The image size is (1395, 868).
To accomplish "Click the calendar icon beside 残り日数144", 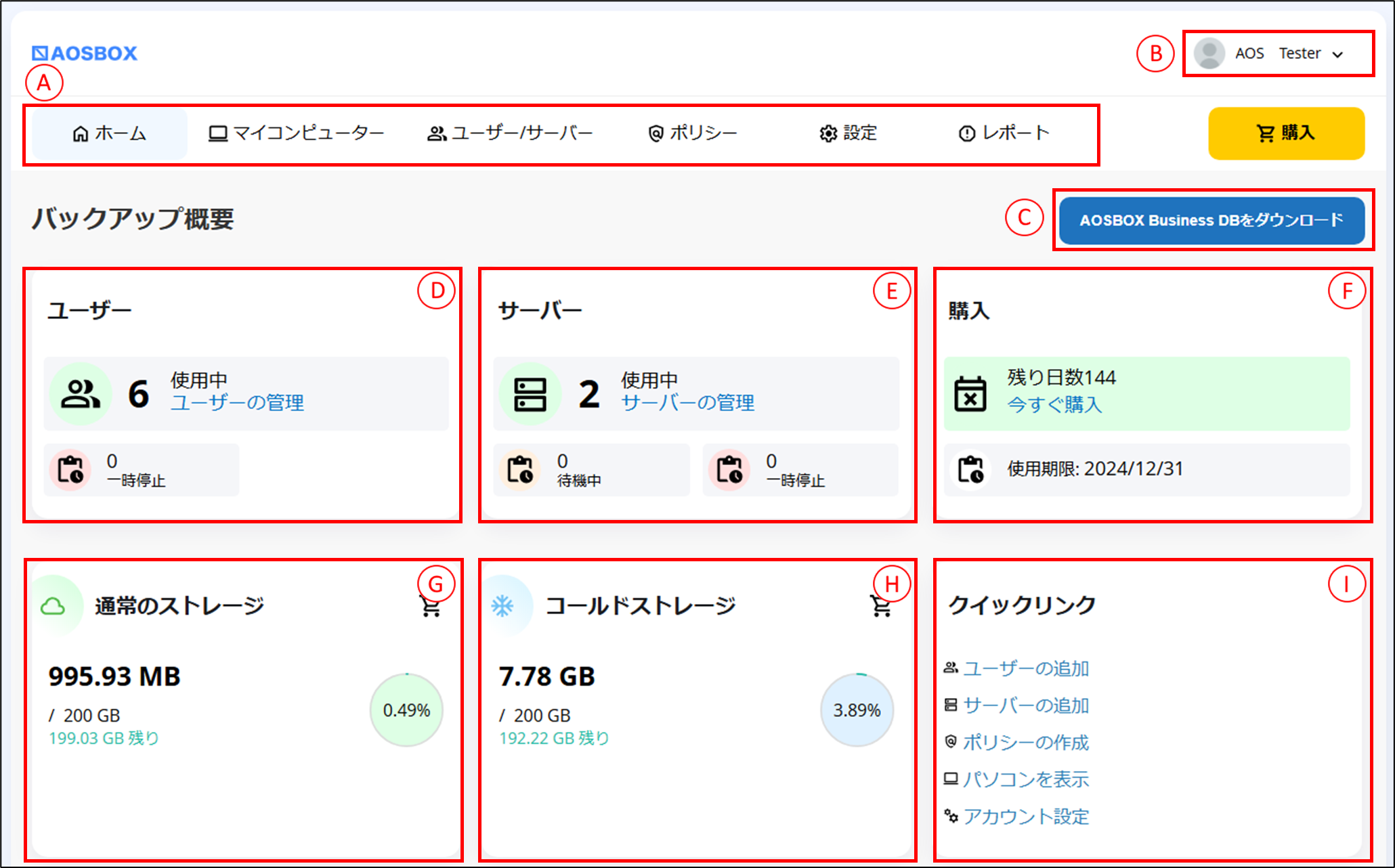I will (970, 393).
